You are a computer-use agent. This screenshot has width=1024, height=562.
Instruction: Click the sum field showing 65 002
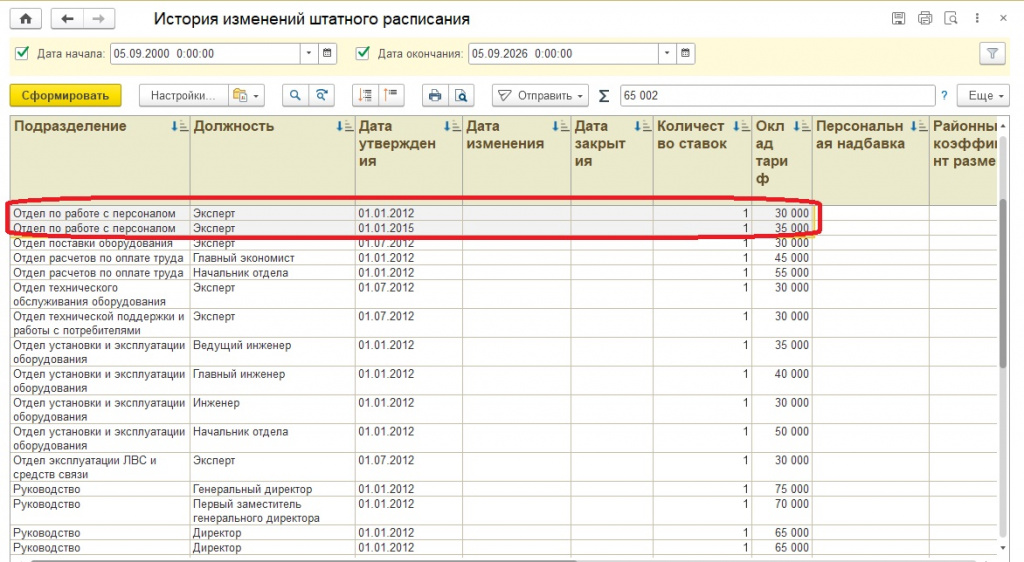click(777, 95)
